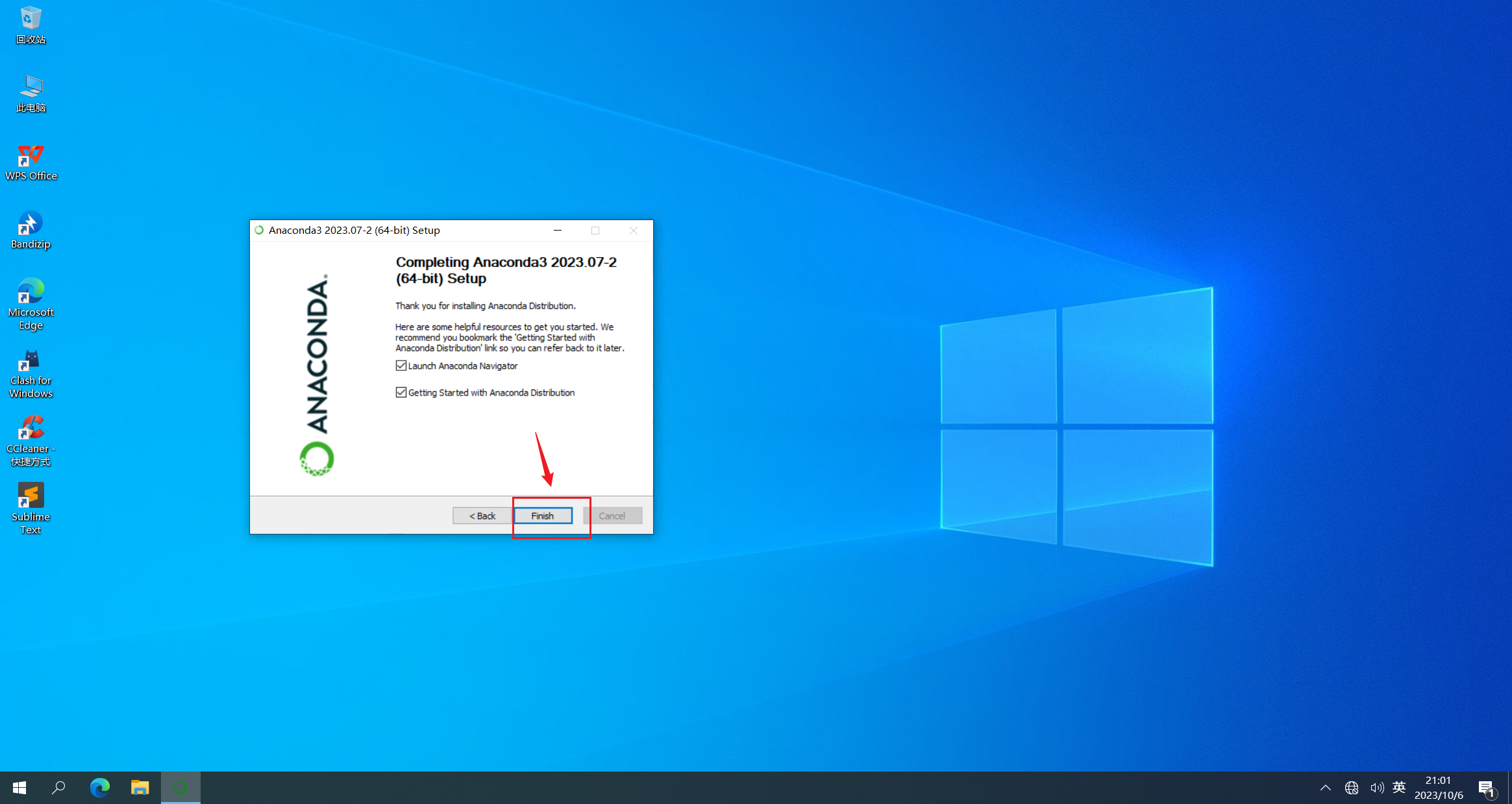Uncheck Getting Started with Anaconda Distribution
1512x804 pixels.
pyautogui.click(x=401, y=392)
